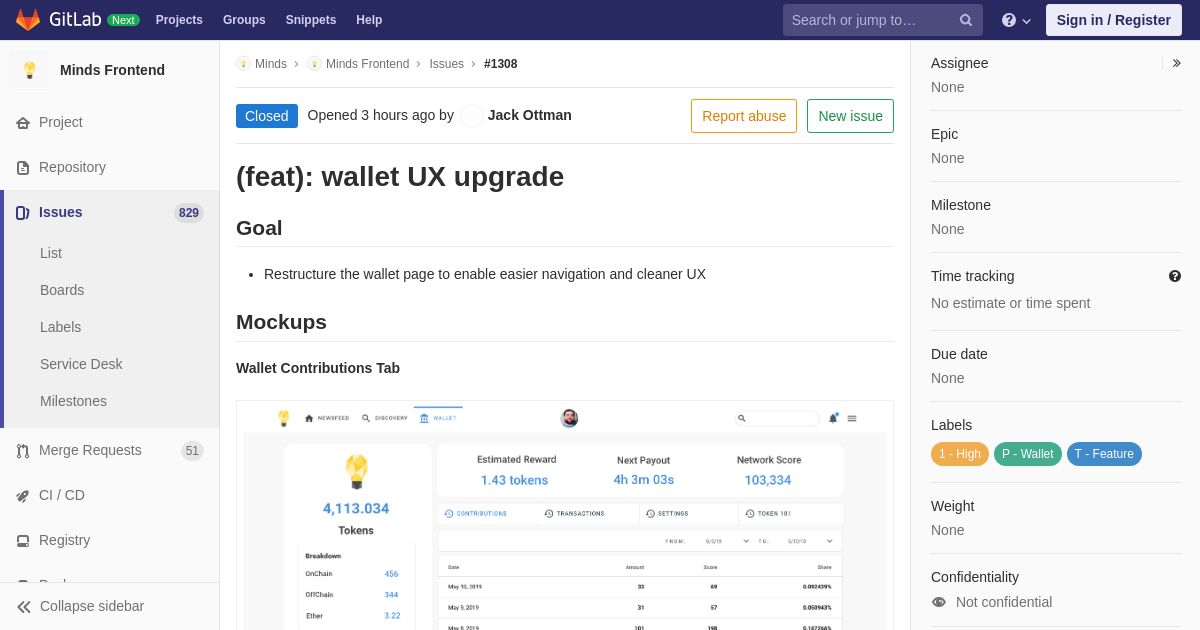Click the Time tracking help icon
Screen dimensions: 1200x630
click(x=1175, y=276)
